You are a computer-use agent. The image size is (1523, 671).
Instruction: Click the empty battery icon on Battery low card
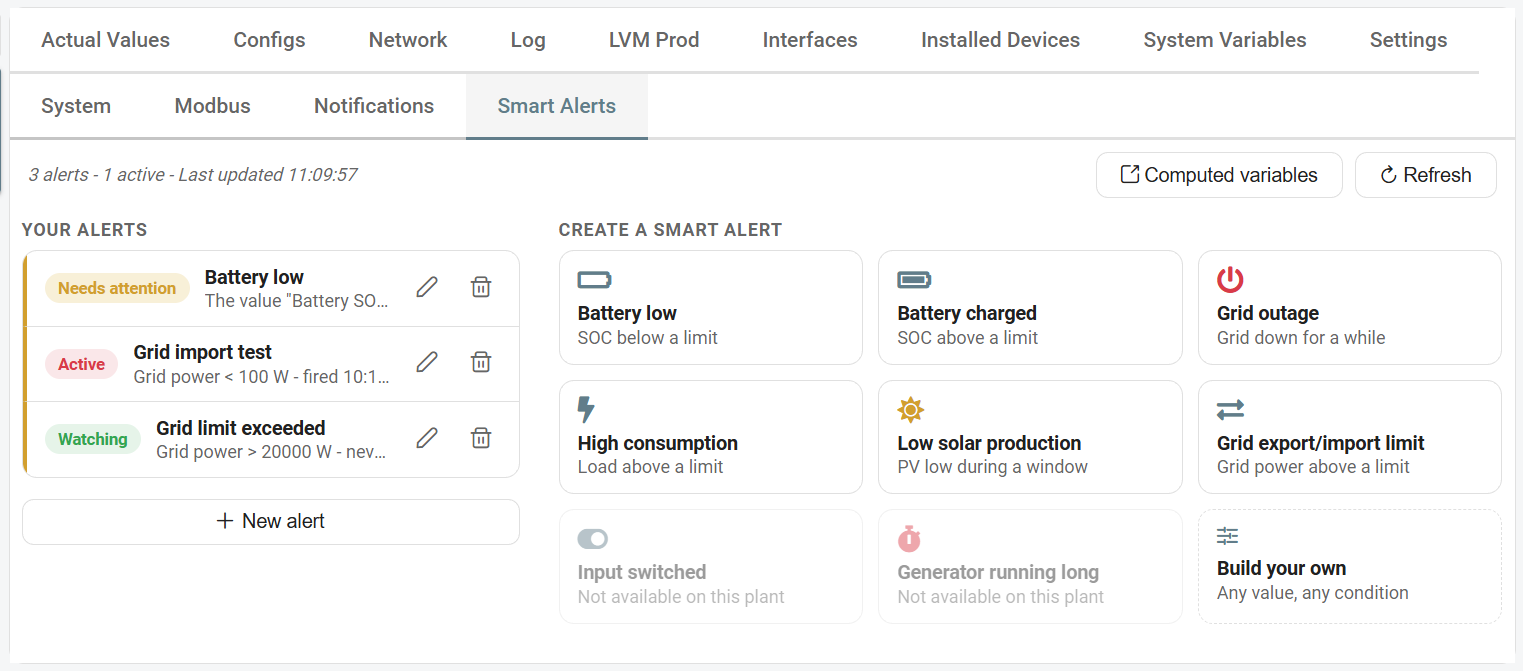click(x=595, y=280)
